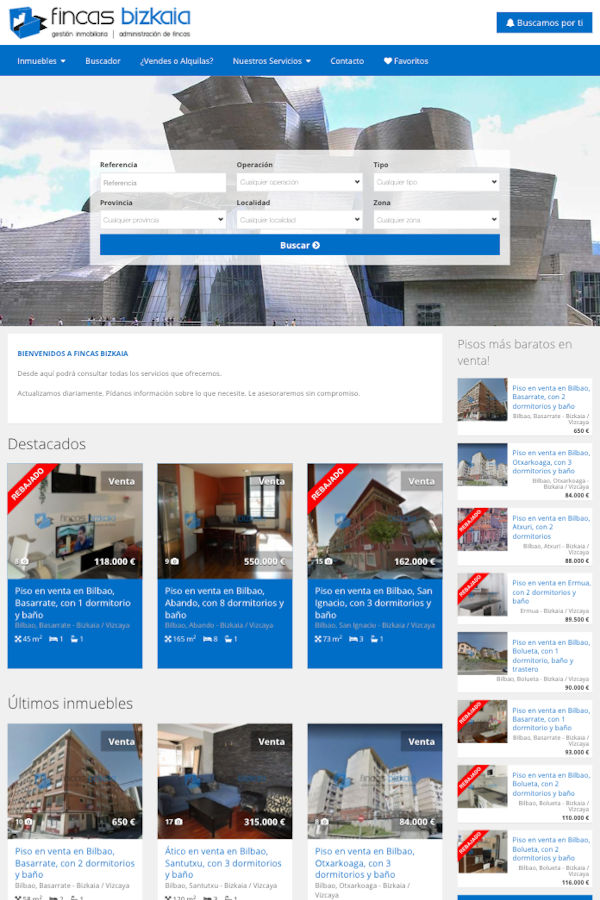Open Piso en venta Abando 8 dormitorios link
600x900 pixels.
click(x=224, y=603)
